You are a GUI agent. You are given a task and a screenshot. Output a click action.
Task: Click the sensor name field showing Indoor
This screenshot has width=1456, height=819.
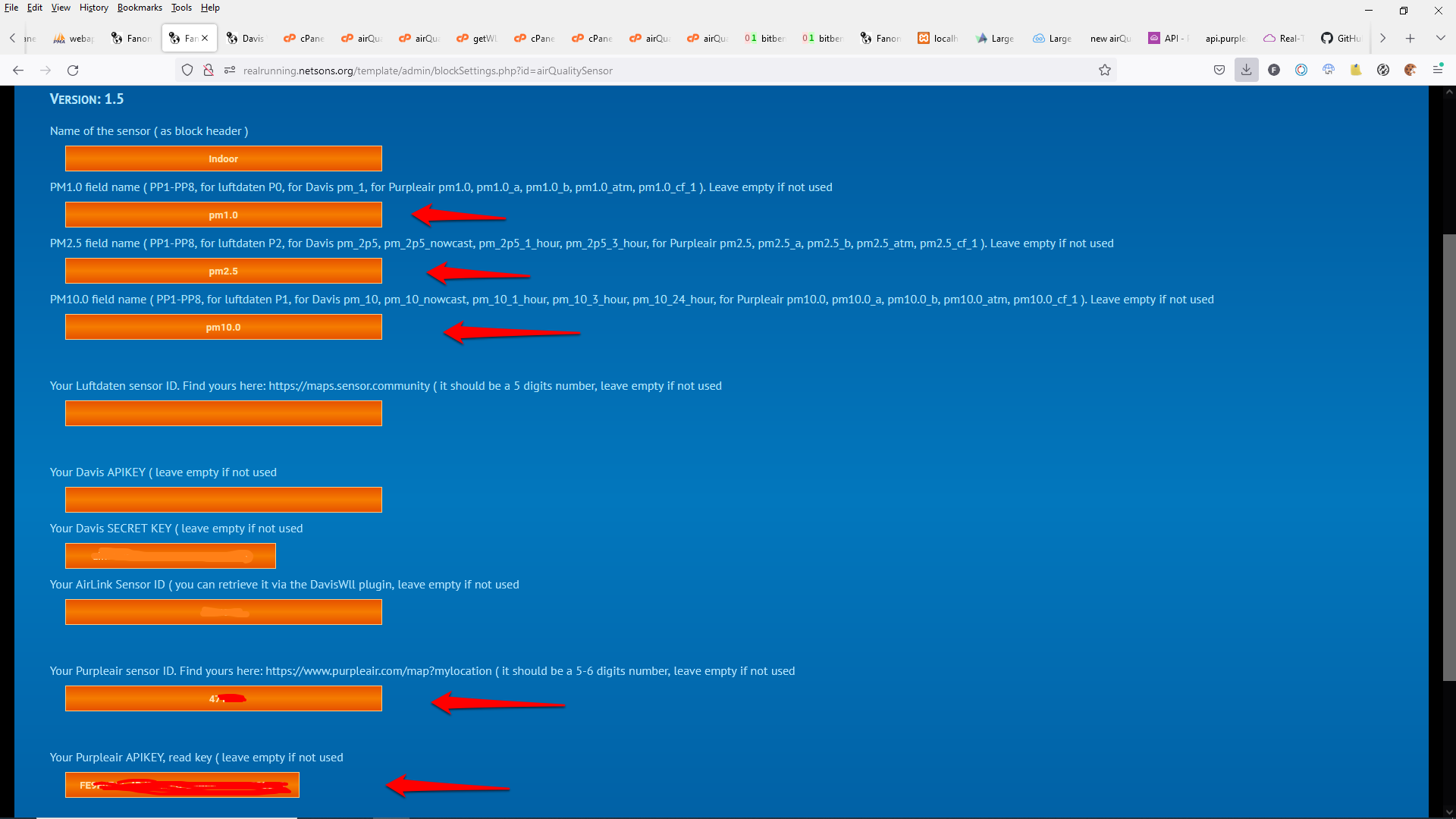pos(223,158)
